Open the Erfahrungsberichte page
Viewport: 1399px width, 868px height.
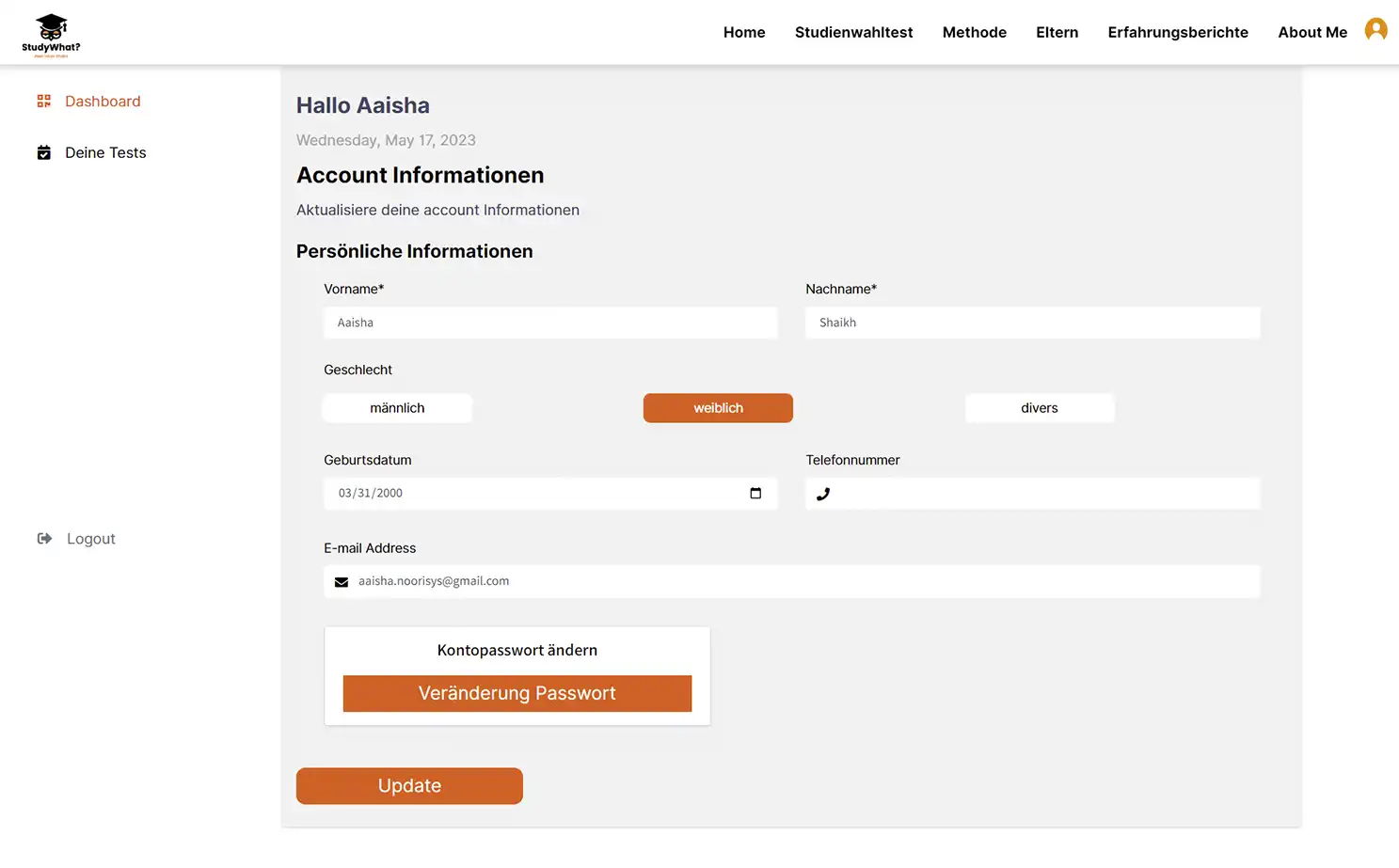(1178, 31)
